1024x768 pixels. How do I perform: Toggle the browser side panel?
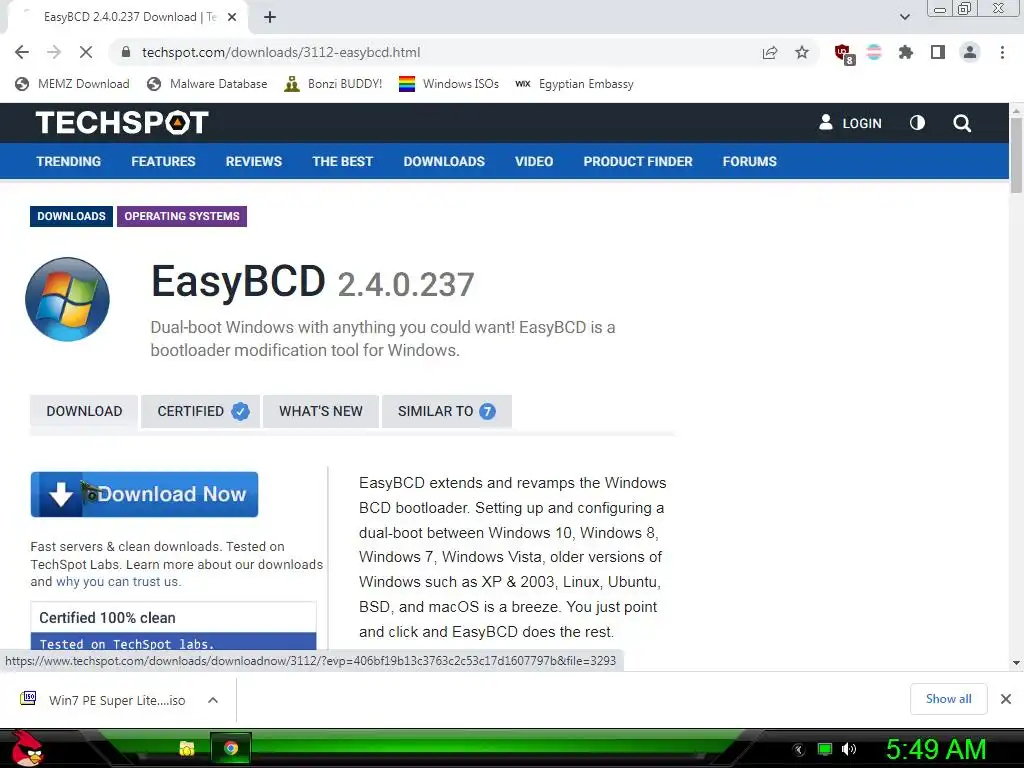coord(938,52)
